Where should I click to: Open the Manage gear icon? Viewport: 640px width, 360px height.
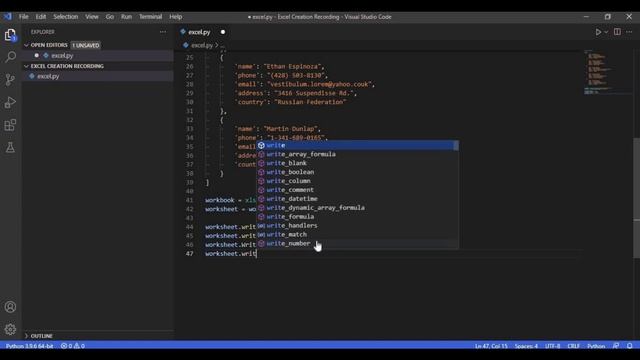[10, 329]
